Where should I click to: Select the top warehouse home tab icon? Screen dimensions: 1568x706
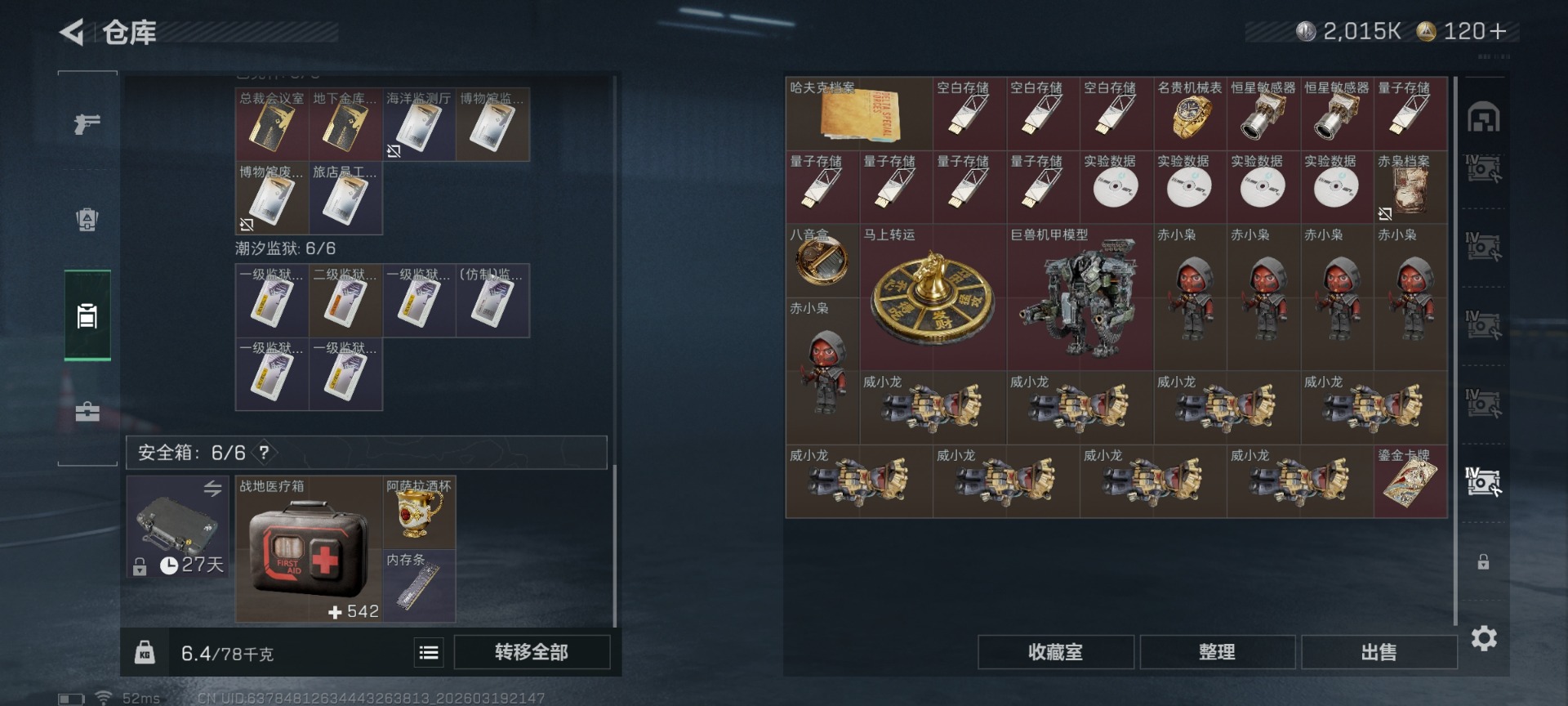[1483, 118]
